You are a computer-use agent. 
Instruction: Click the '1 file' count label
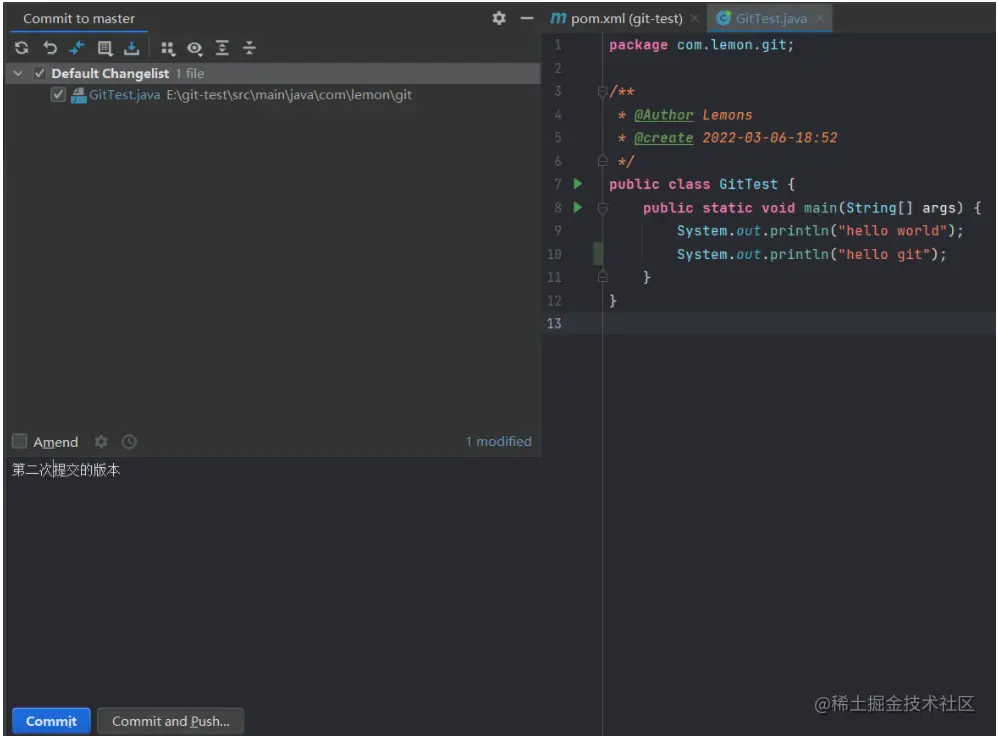click(190, 73)
